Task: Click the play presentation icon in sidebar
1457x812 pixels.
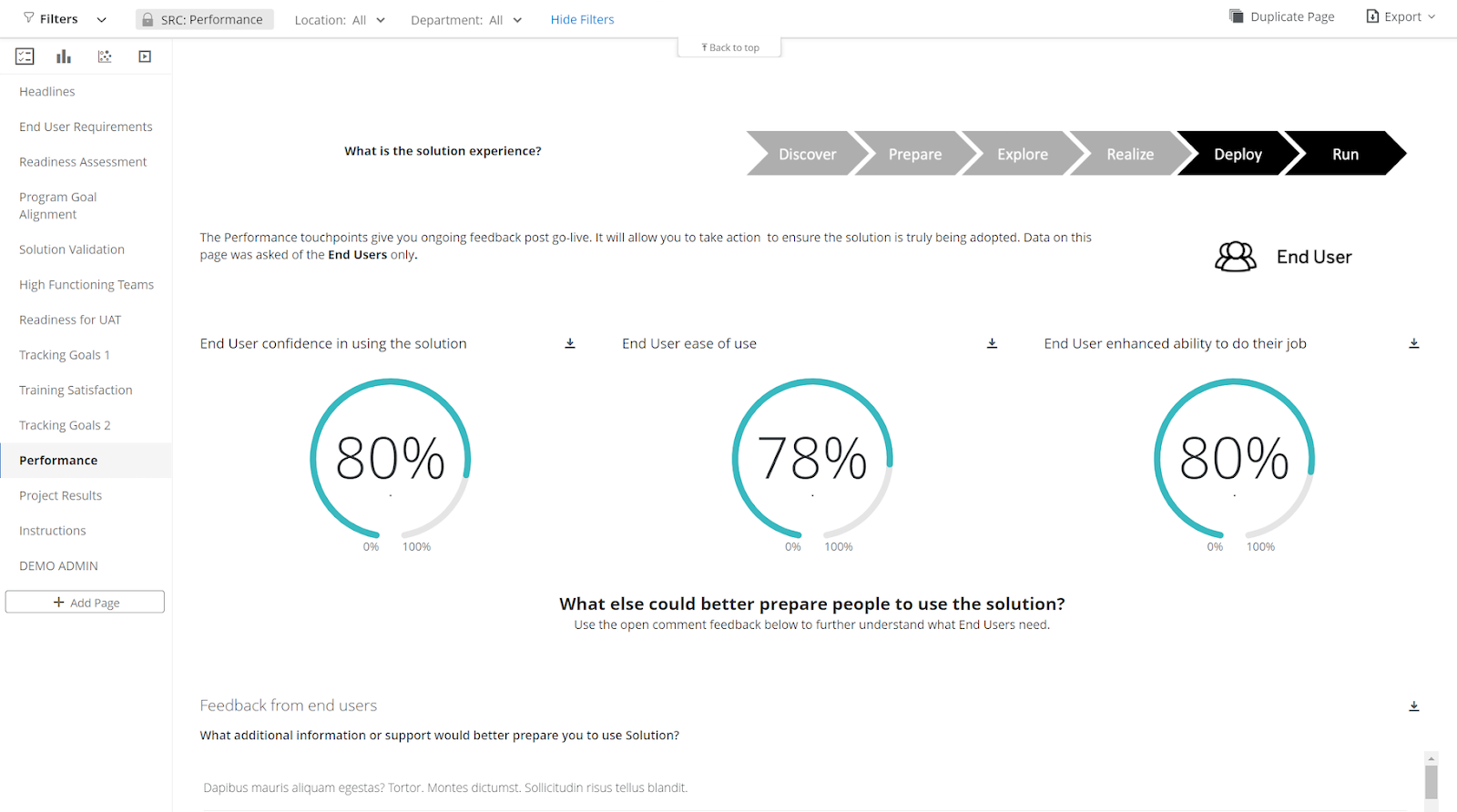Action: tap(145, 56)
